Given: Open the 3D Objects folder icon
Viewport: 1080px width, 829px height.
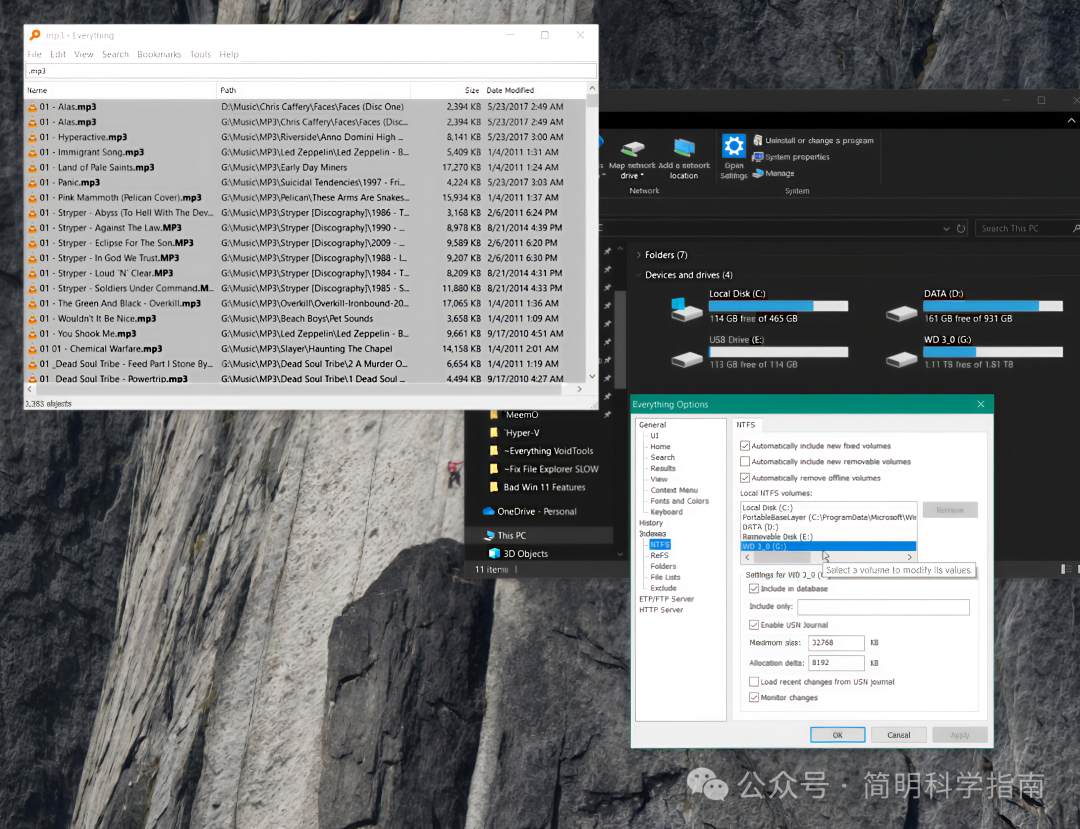Looking at the screenshot, I should pos(494,553).
